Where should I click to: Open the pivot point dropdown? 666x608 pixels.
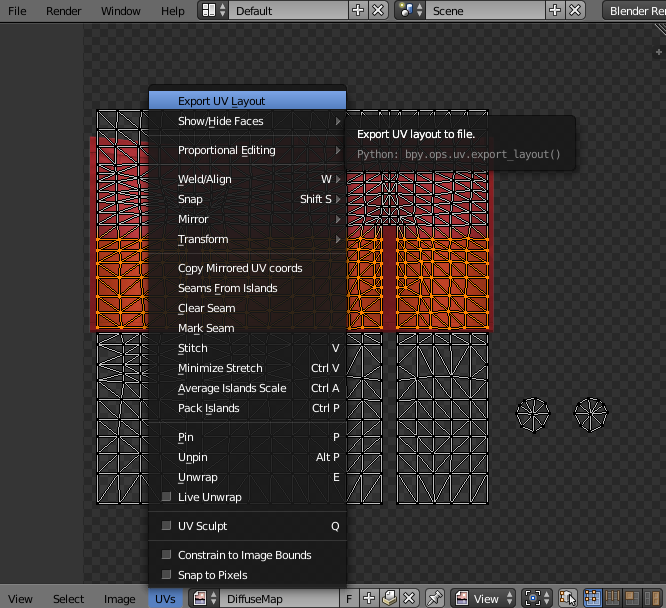(x=537, y=599)
